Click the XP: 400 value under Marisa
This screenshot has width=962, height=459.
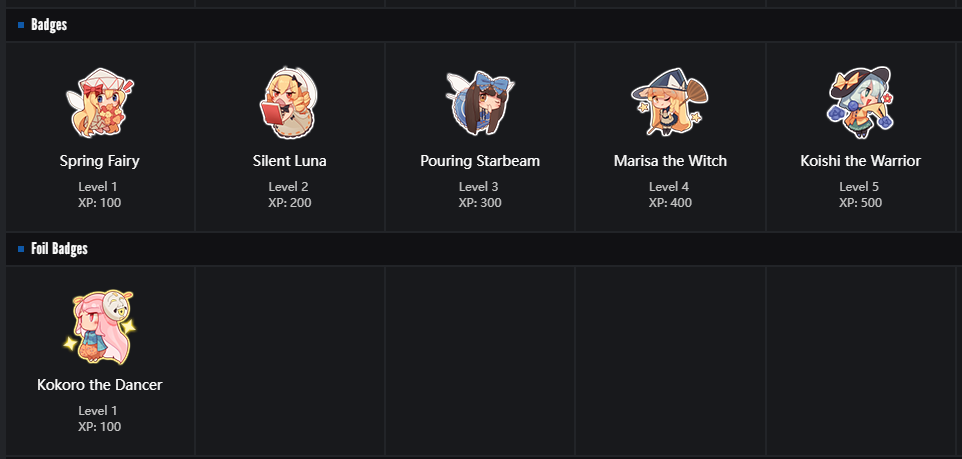[x=670, y=203]
